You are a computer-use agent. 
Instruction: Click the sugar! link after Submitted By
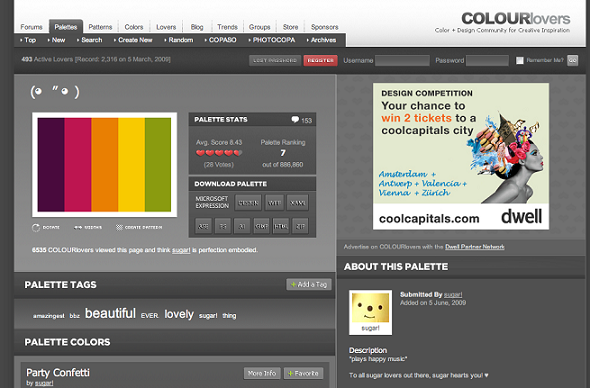453,295
